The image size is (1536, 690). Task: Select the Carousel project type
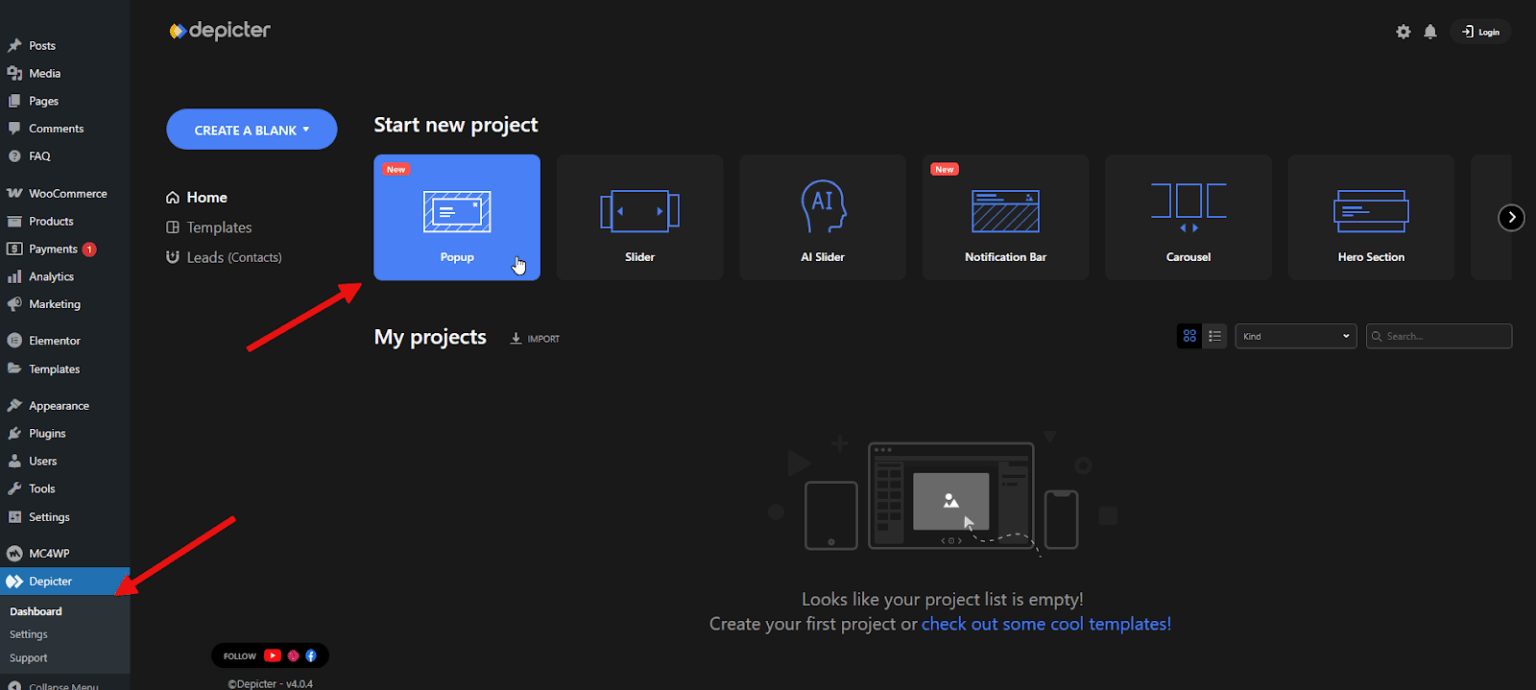point(1188,217)
